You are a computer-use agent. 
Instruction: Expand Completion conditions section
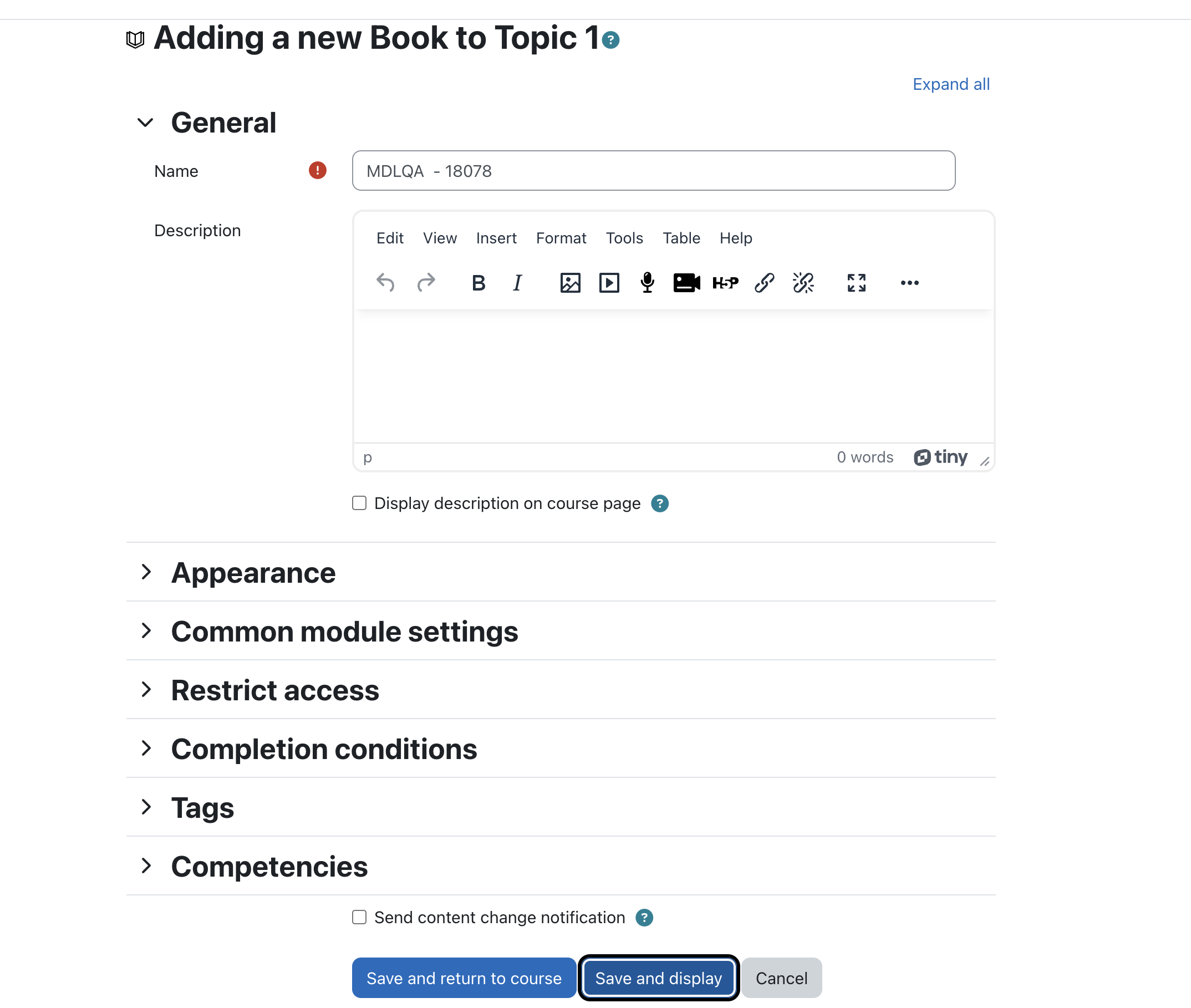point(324,749)
